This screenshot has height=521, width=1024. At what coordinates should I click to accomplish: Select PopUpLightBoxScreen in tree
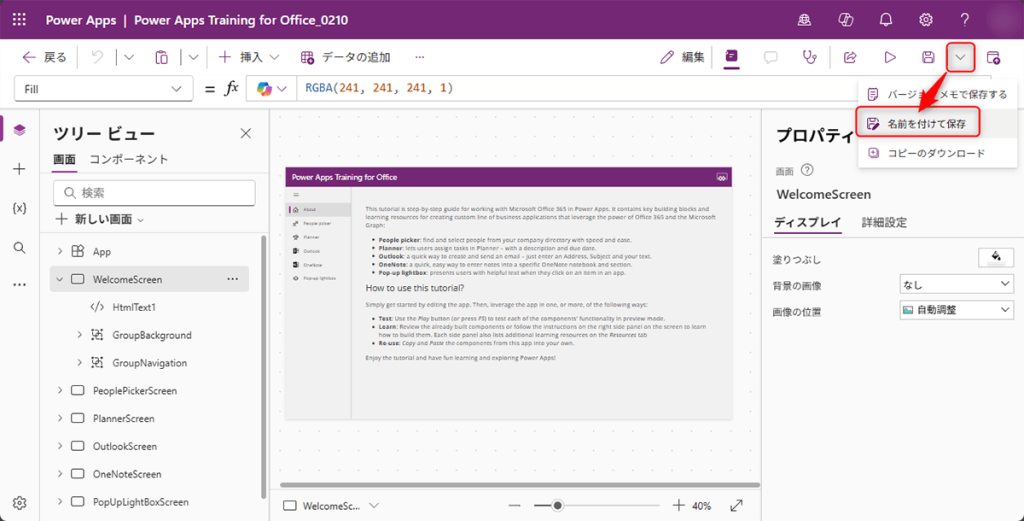[140, 502]
